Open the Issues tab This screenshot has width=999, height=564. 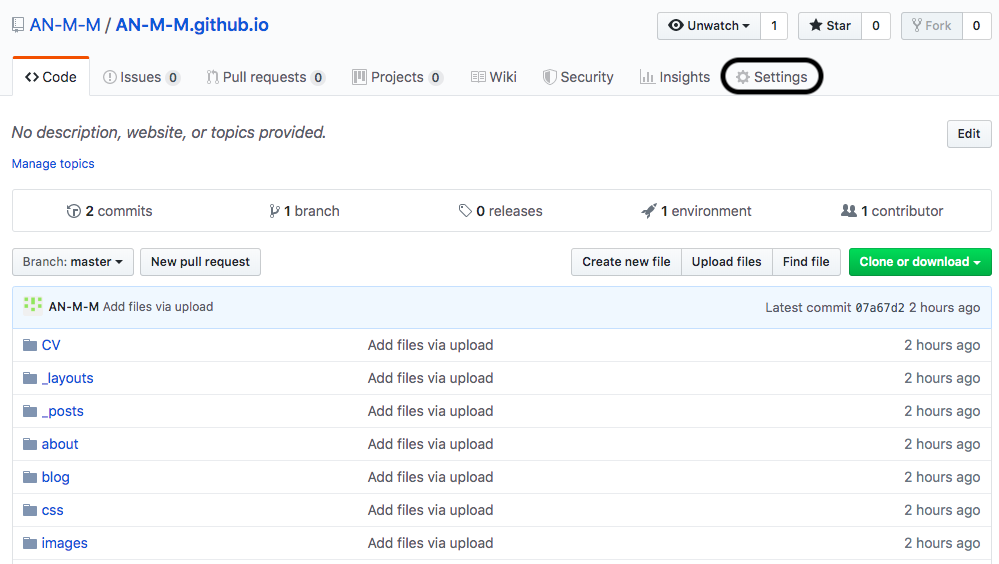141,77
